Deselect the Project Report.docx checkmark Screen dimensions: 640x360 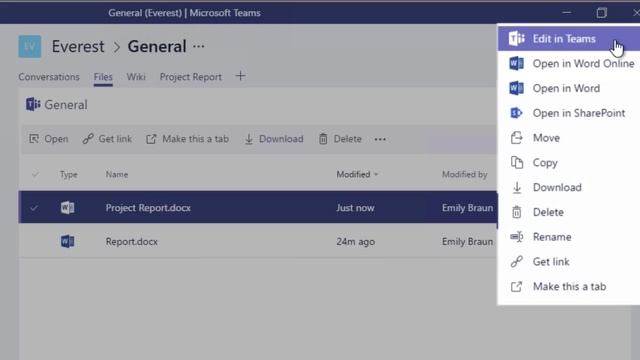coord(34,208)
